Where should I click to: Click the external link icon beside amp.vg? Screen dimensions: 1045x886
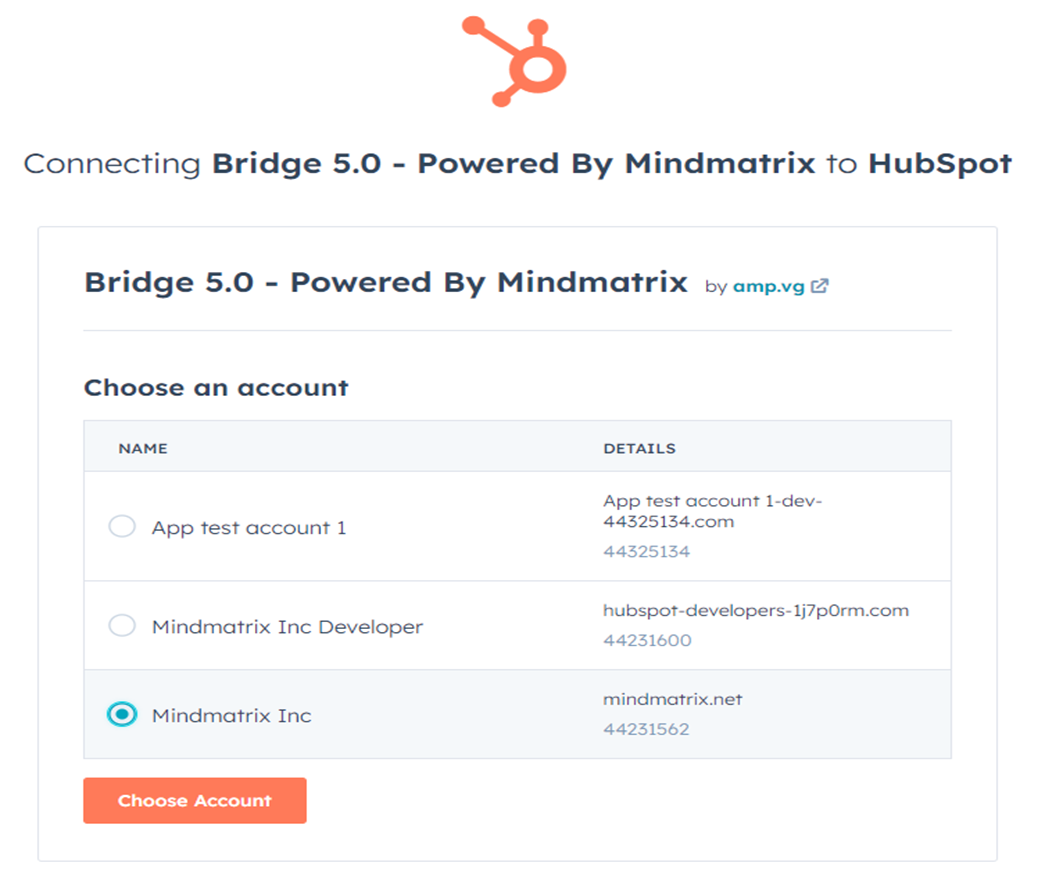(x=820, y=286)
